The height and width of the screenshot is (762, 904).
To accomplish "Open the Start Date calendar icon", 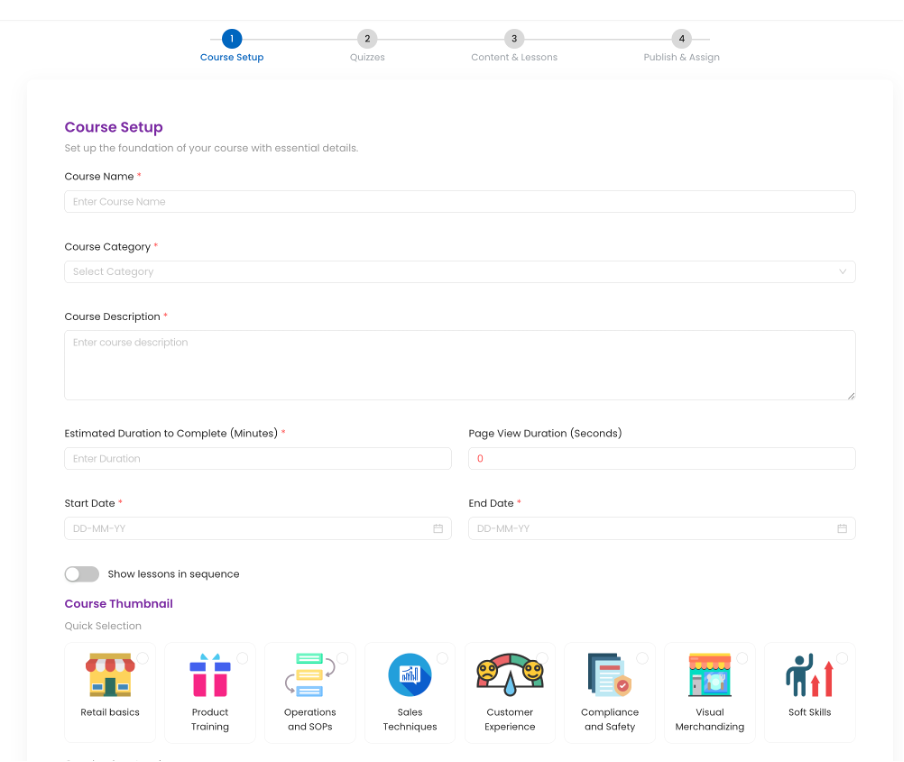I will (438, 529).
